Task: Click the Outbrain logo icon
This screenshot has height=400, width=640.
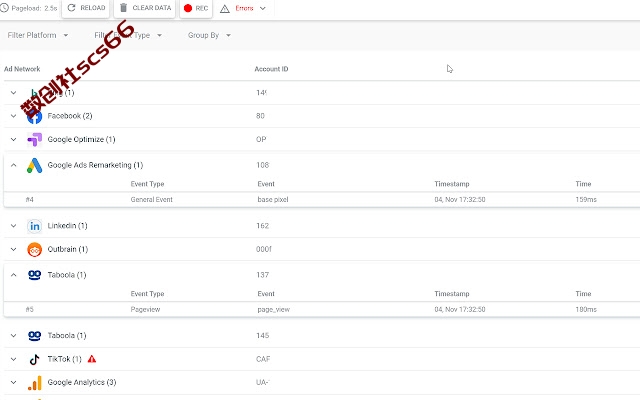Action: (x=35, y=249)
